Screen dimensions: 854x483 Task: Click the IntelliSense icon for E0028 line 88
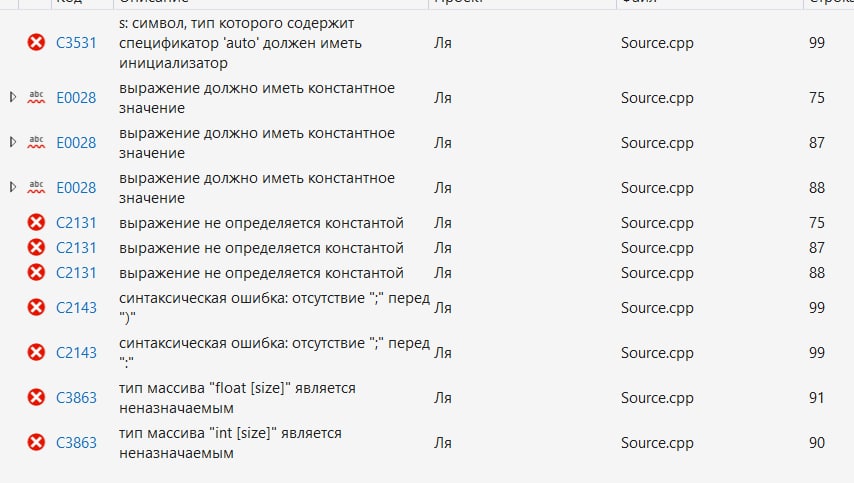[x=37, y=187]
